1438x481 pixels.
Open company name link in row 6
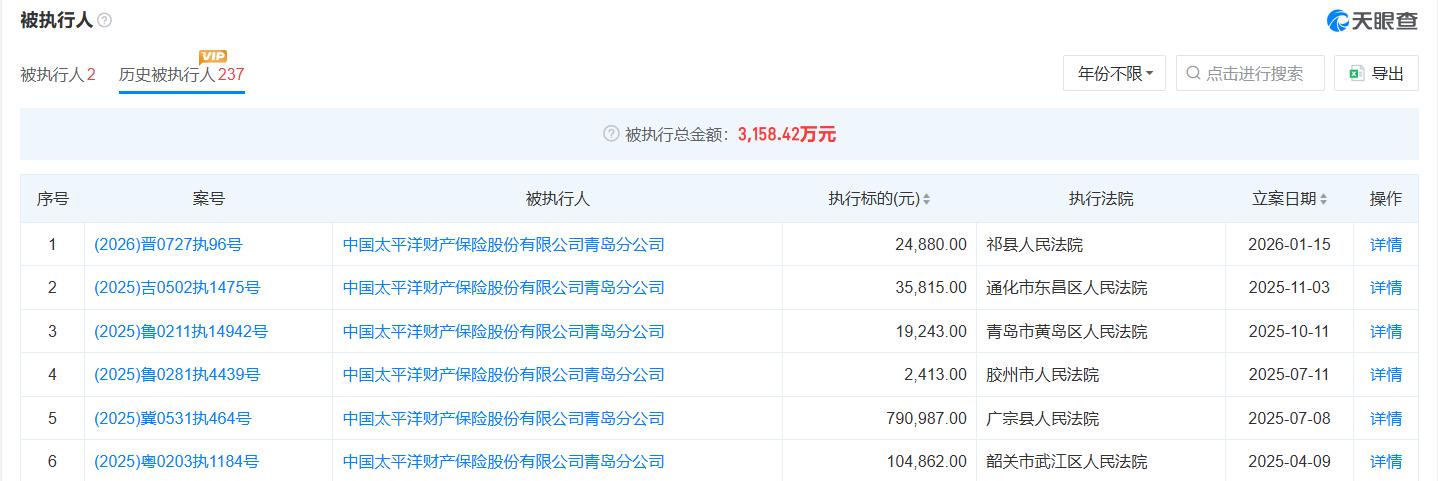(x=503, y=461)
